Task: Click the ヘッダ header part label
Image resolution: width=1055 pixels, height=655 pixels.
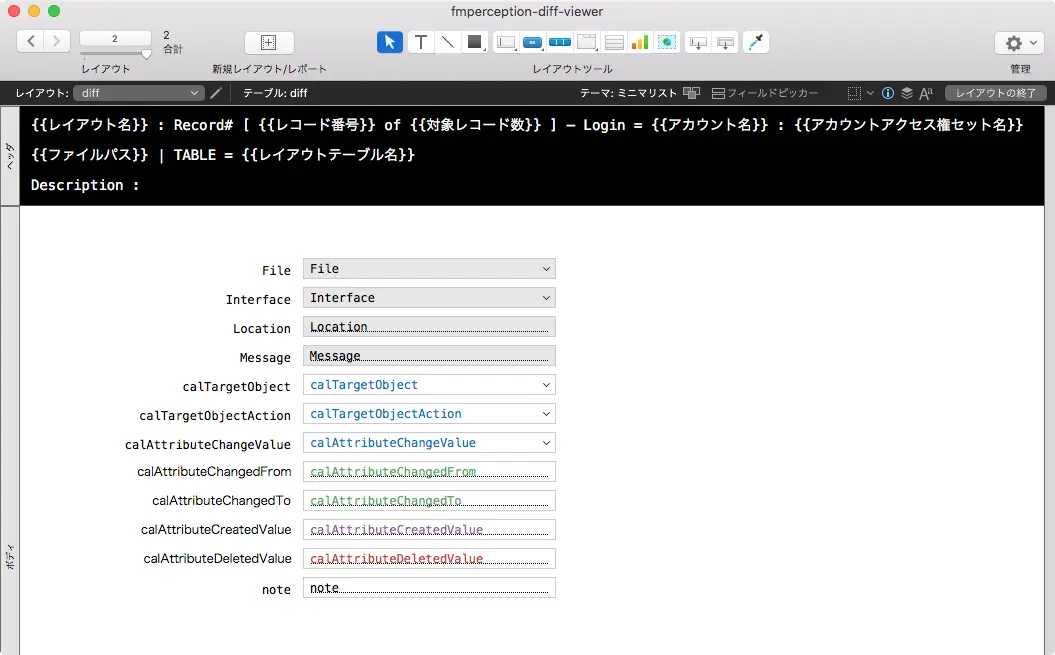Action: coord(10,156)
